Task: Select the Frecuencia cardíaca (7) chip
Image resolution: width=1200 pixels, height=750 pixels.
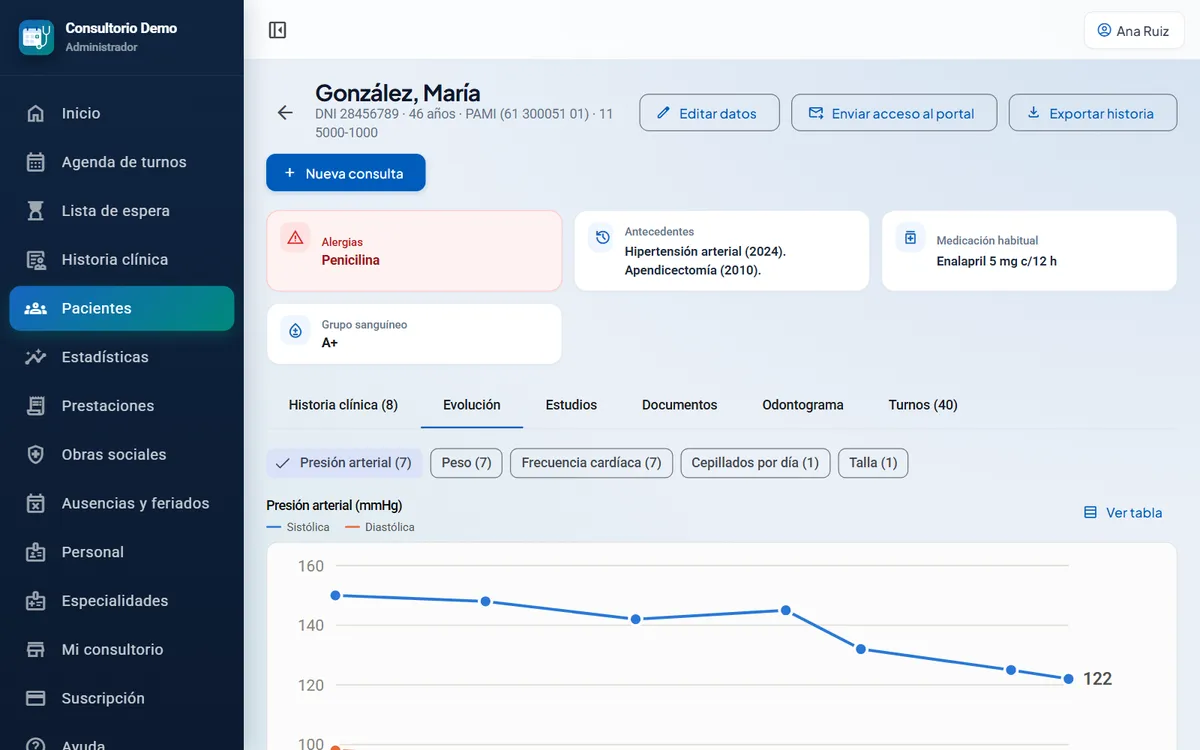Action: tap(591, 463)
